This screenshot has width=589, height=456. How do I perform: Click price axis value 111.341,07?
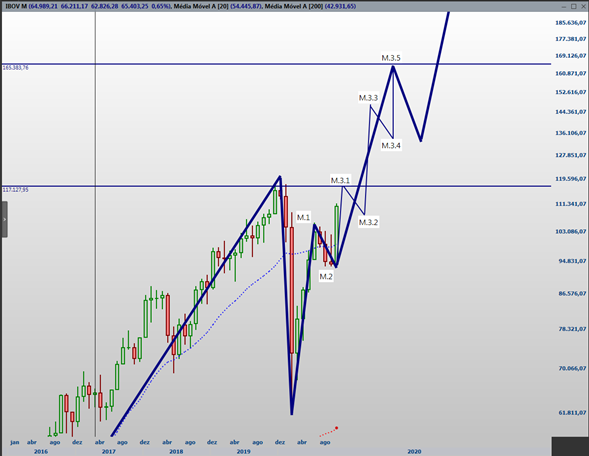[x=571, y=204]
